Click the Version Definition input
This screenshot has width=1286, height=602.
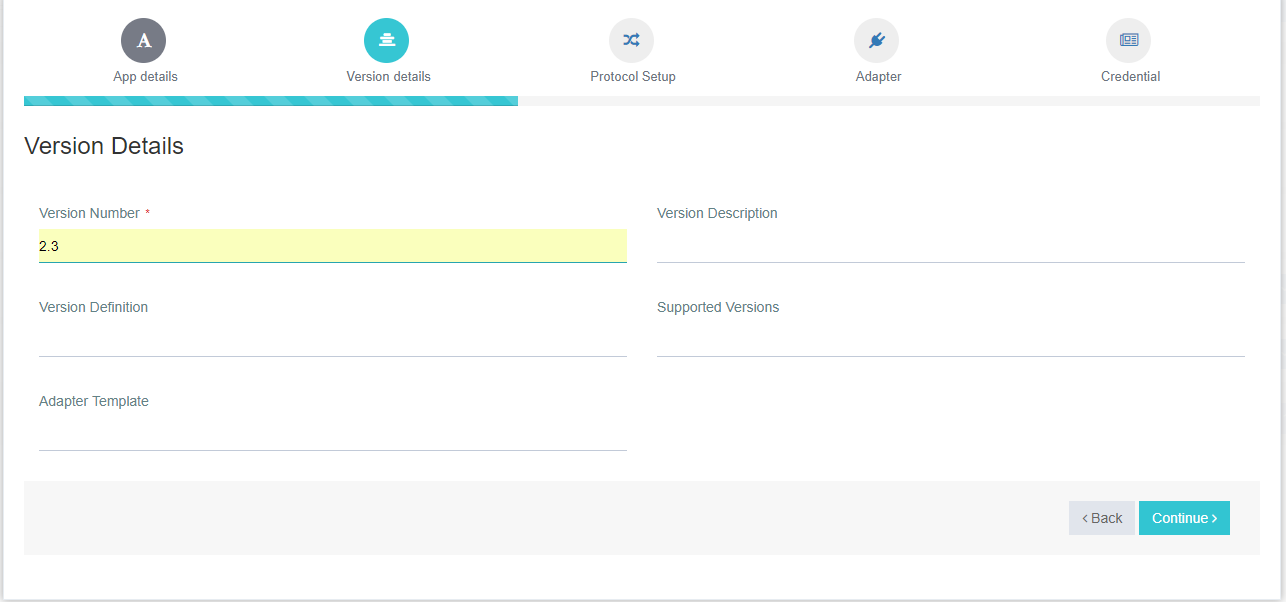tap(332, 340)
